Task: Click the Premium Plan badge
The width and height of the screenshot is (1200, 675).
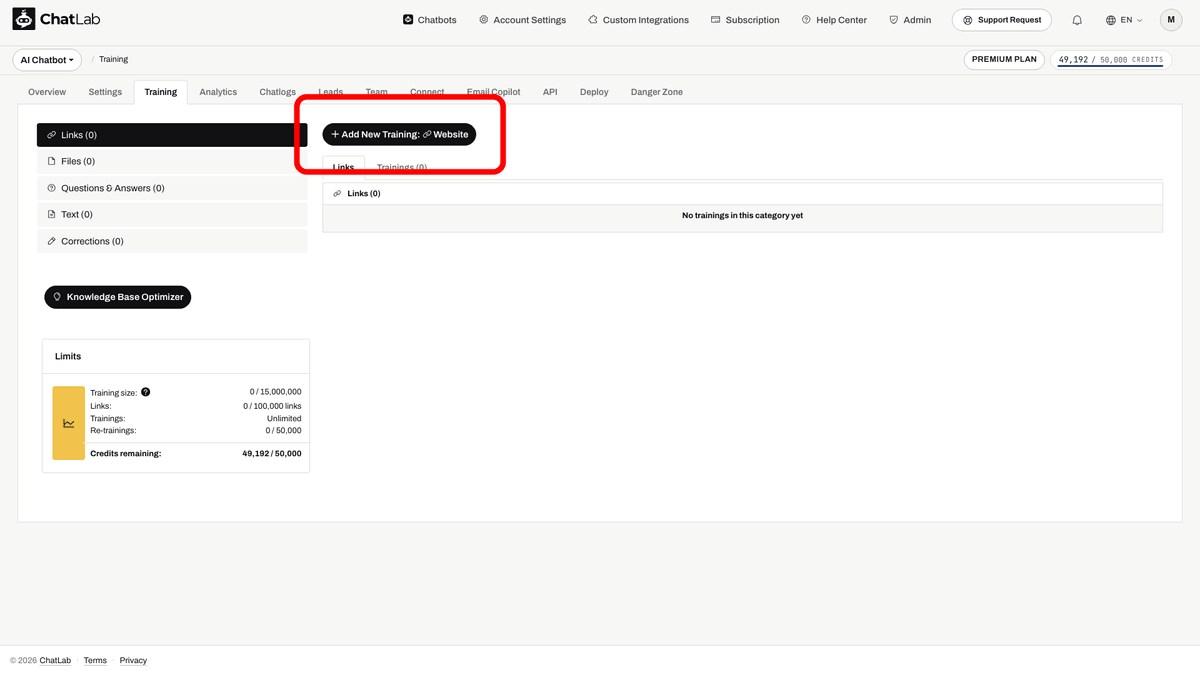Action: tap(1004, 59)
